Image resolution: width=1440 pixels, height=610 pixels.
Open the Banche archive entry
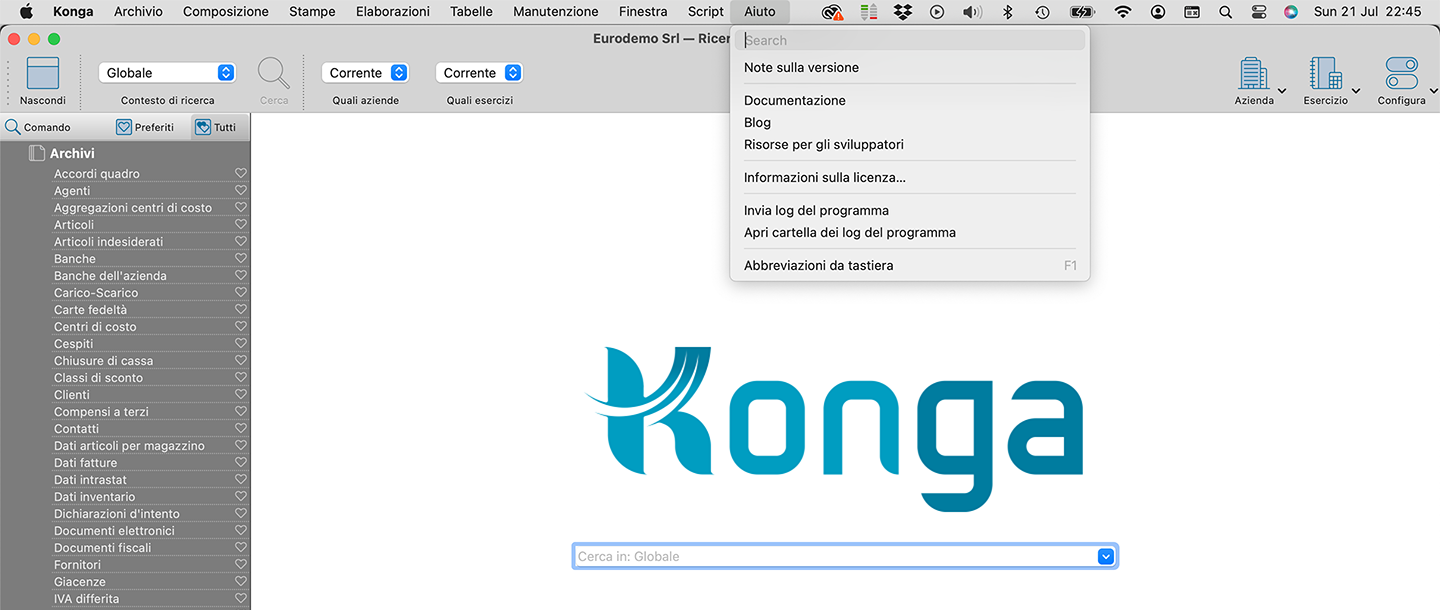[x=75, y=259]
